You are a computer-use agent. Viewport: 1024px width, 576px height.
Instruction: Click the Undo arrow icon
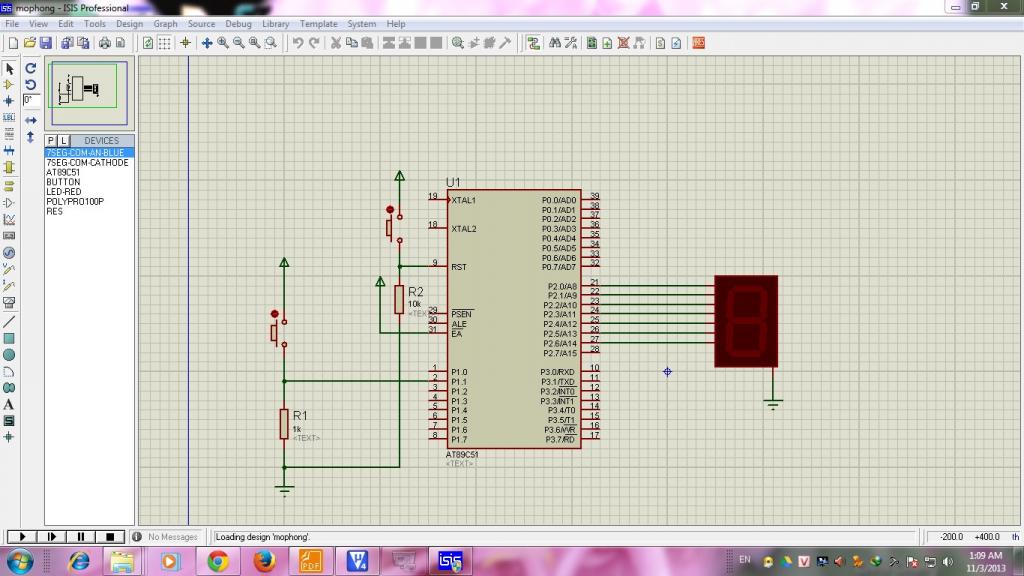[298, 43]
